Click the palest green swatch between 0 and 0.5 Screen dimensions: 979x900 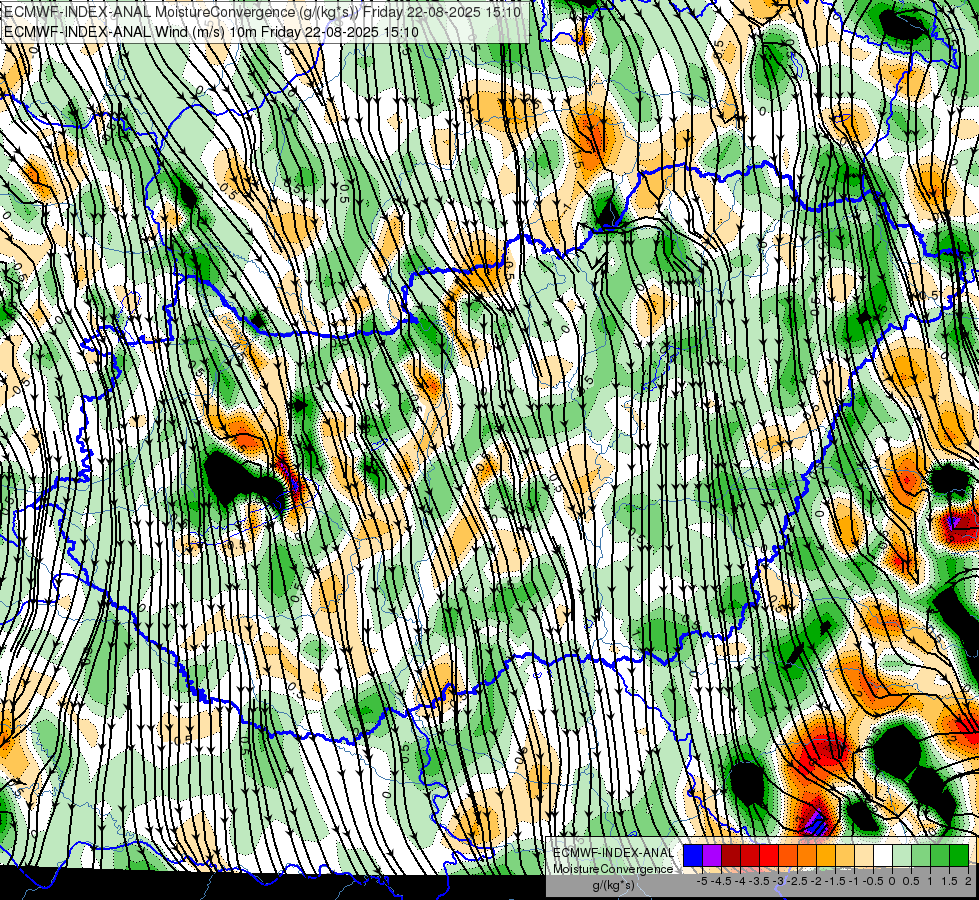click(902, 856)
